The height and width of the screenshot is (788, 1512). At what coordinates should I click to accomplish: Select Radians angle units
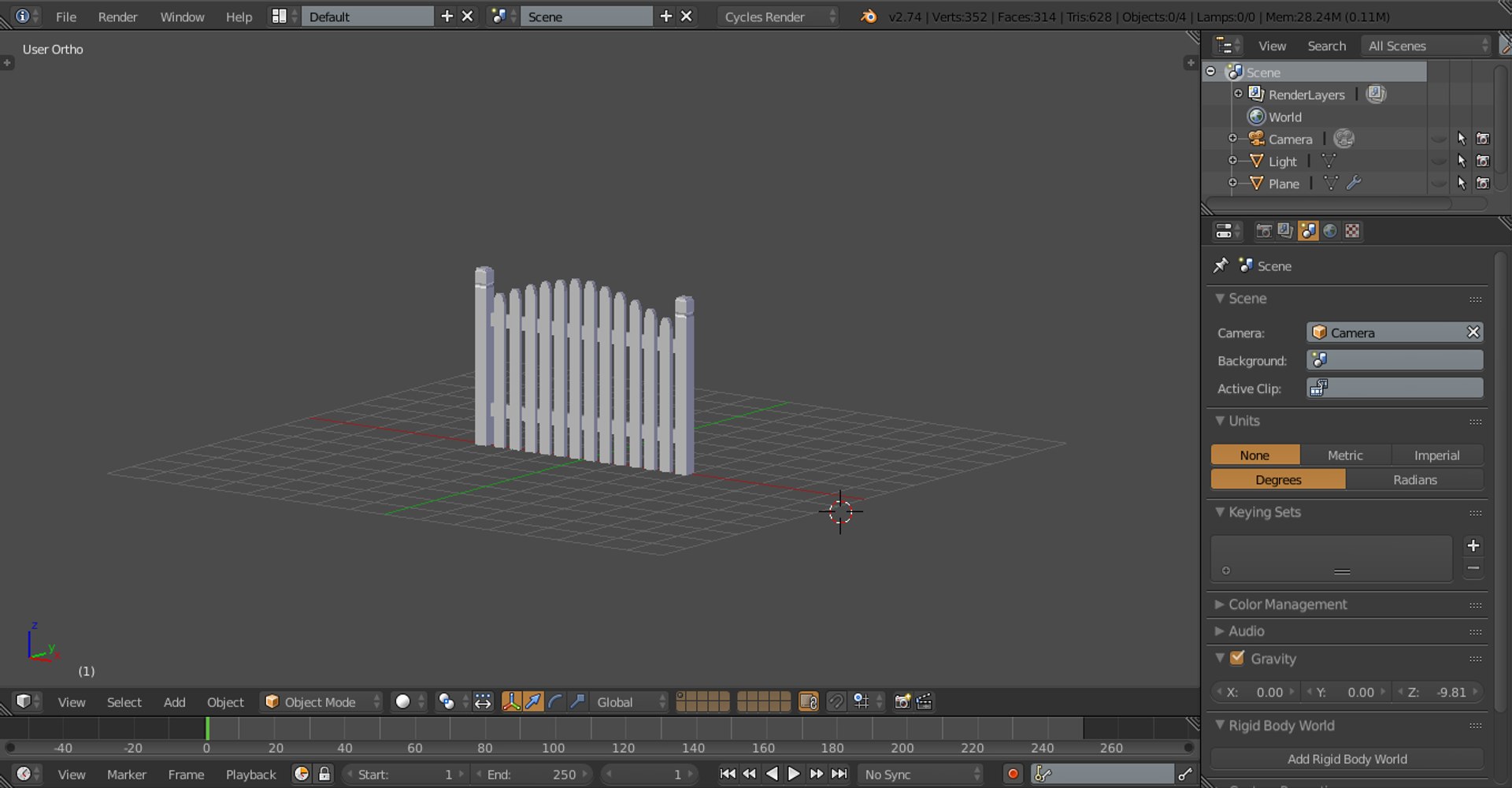point(1415,479)
